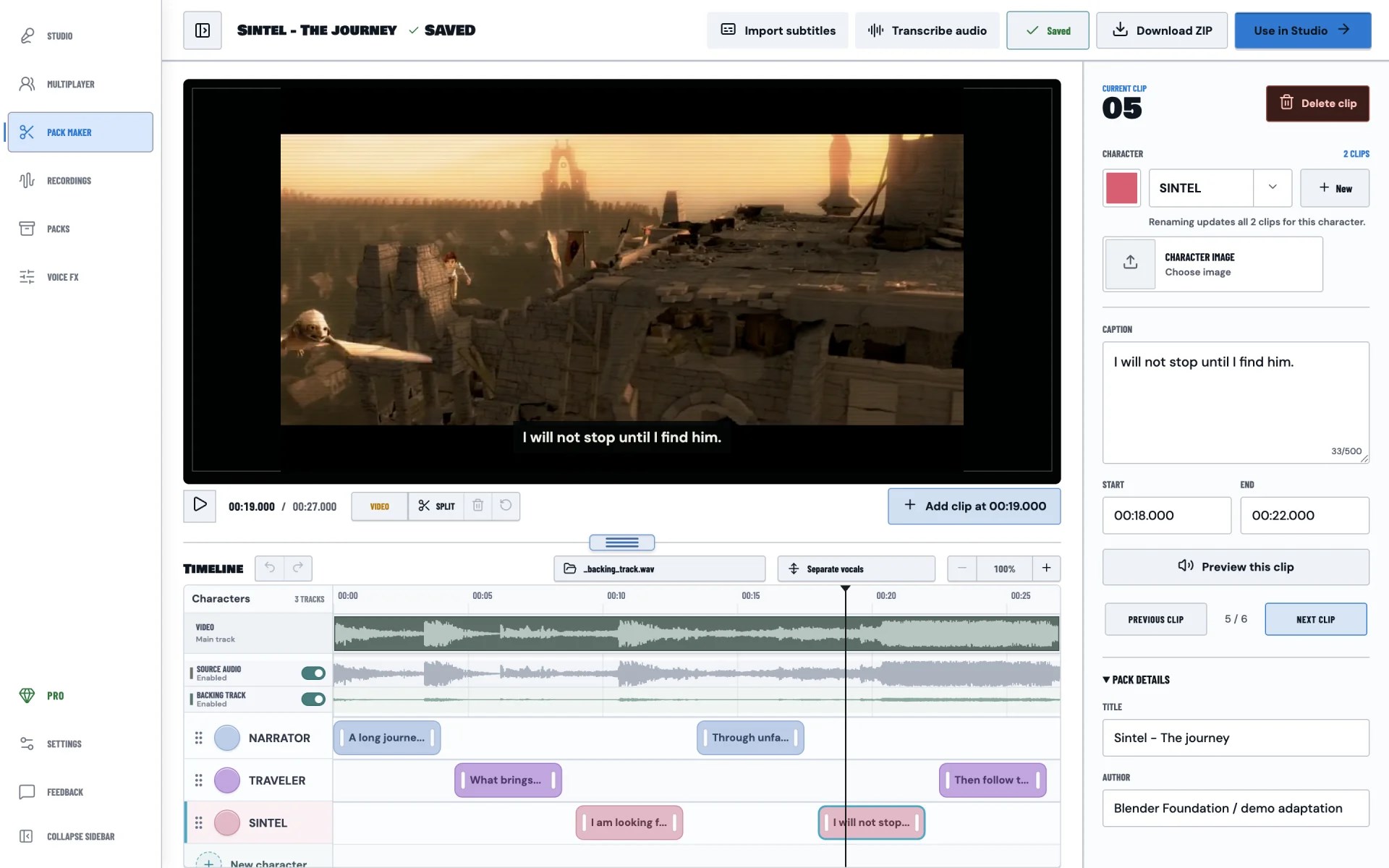
Task: Toggle the VIDEO mode button
Action: [380, 506]
